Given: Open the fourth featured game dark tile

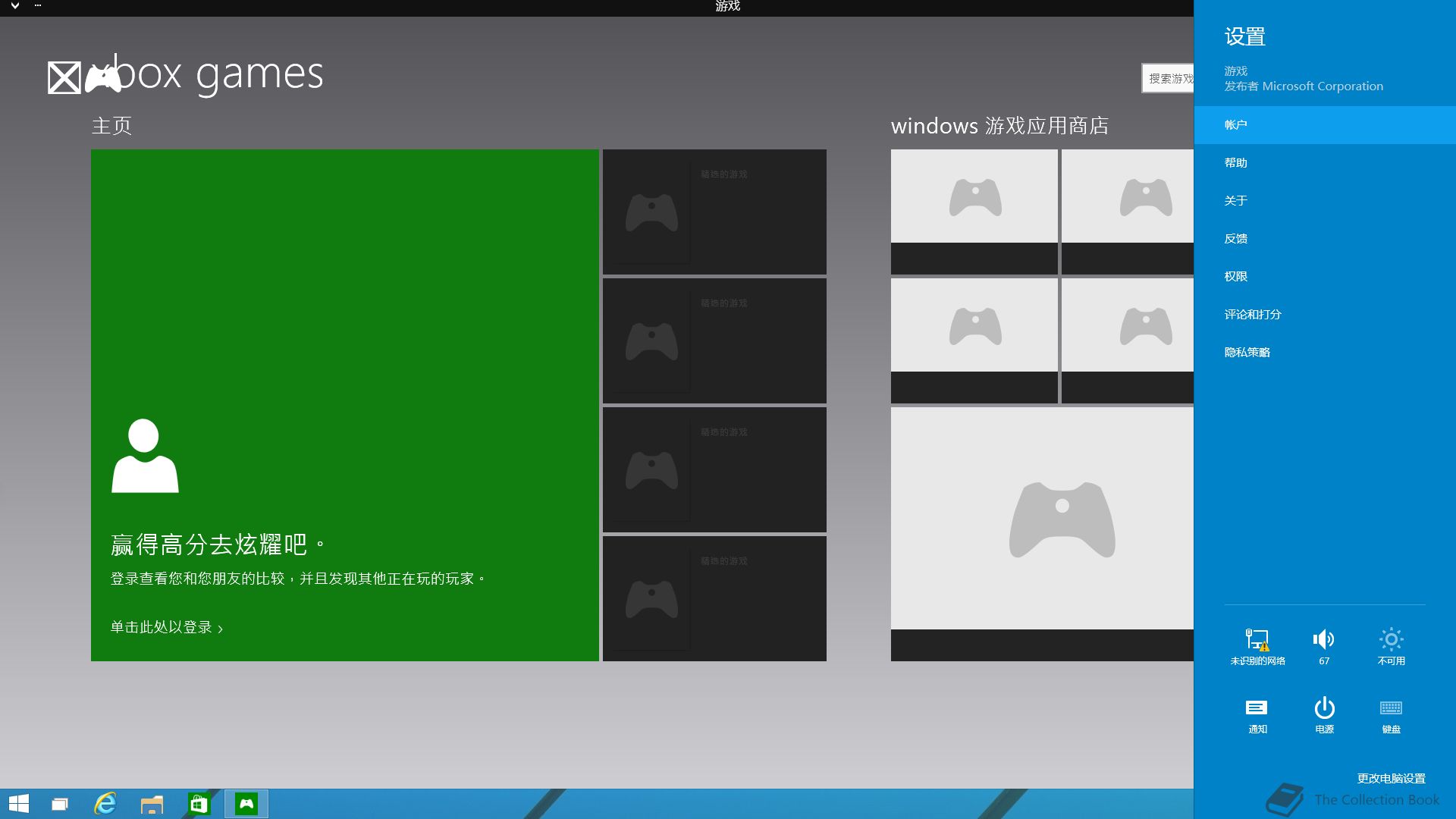Looking at the screenshot, I should (714, 598).
